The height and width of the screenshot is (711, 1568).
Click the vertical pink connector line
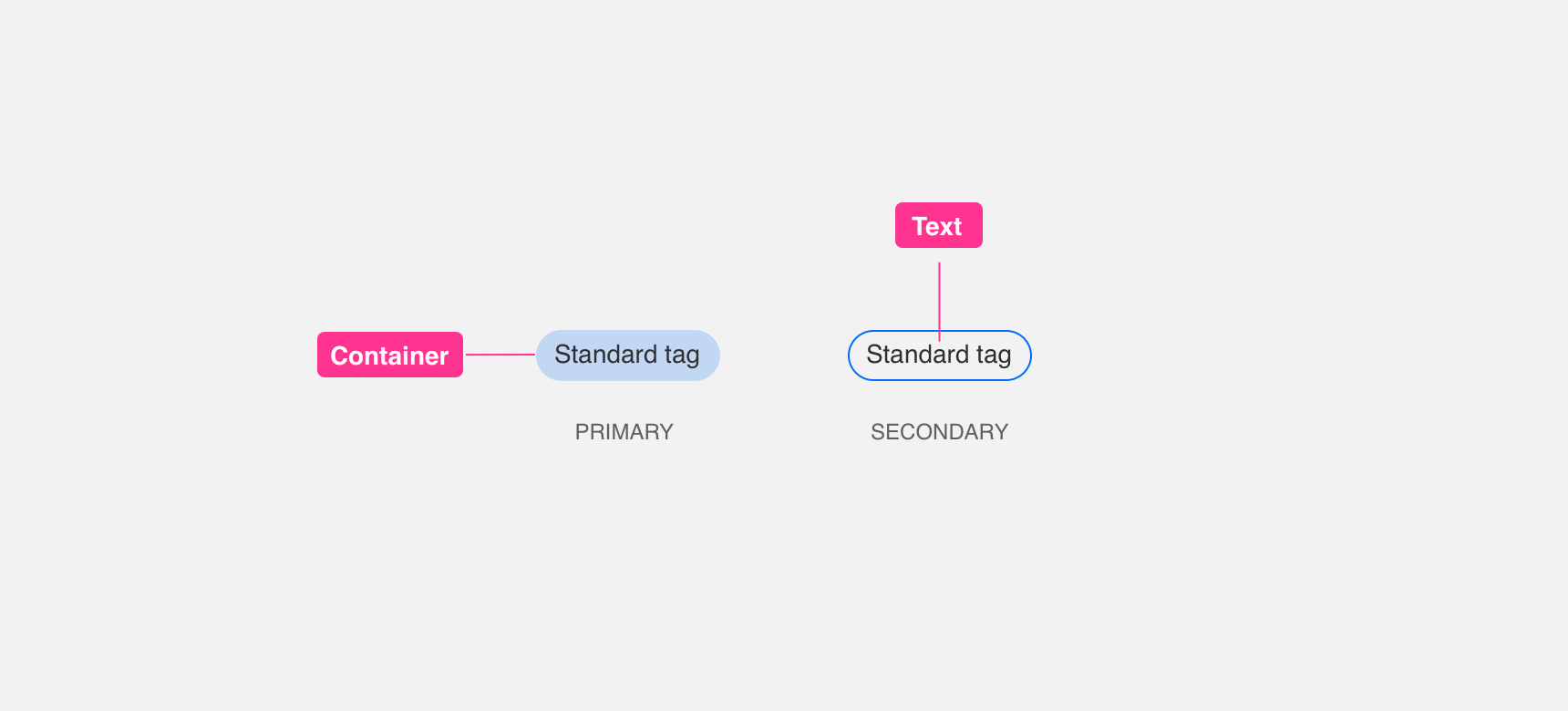939,301
